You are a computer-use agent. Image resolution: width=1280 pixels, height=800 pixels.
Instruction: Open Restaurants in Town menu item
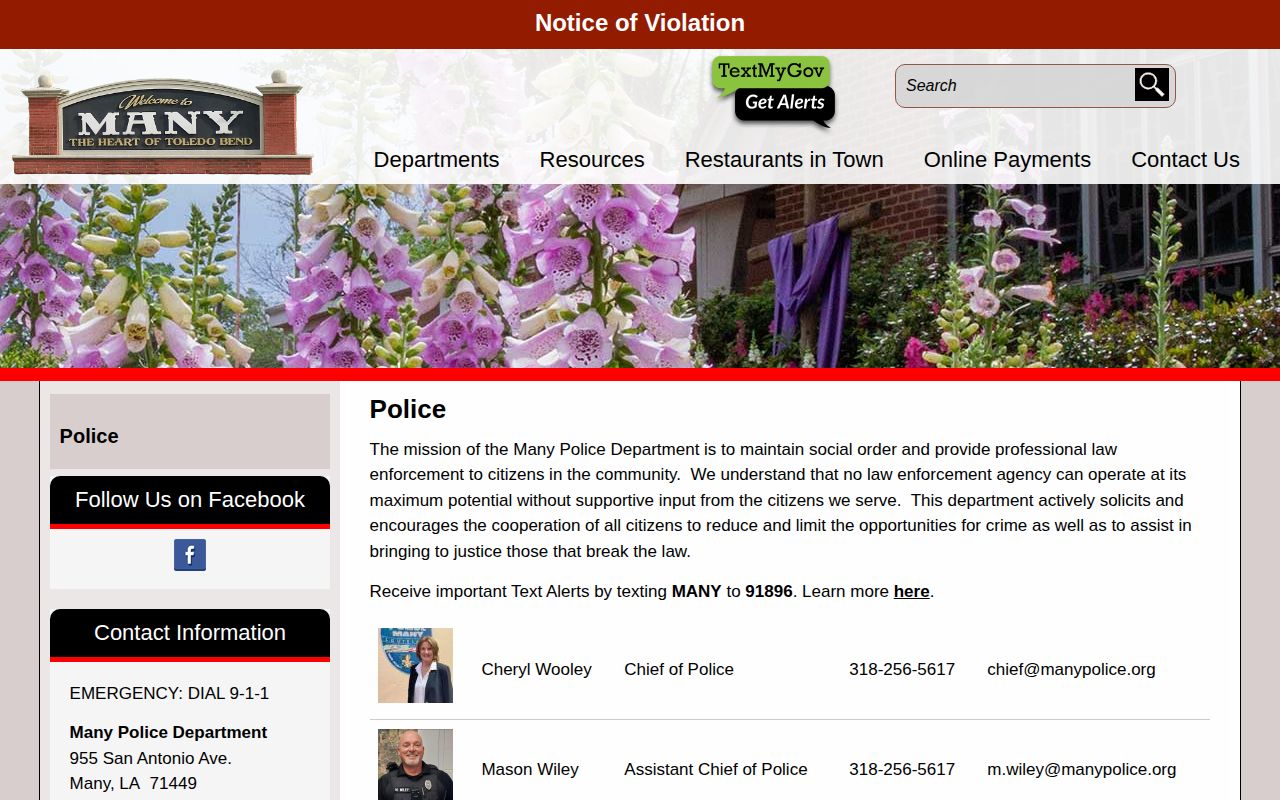point(784,160)
